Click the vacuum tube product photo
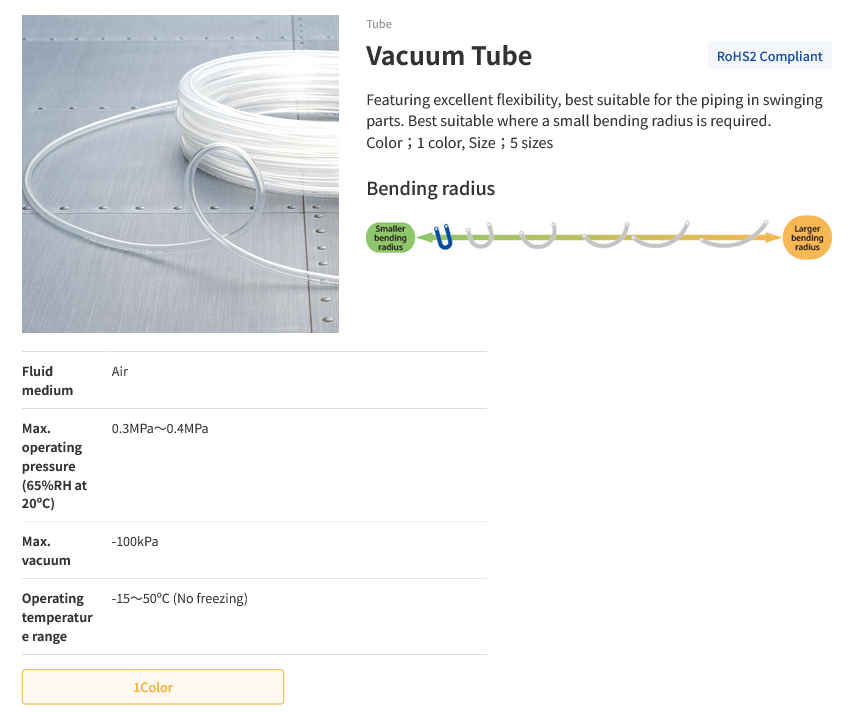 tap(180, 173)
